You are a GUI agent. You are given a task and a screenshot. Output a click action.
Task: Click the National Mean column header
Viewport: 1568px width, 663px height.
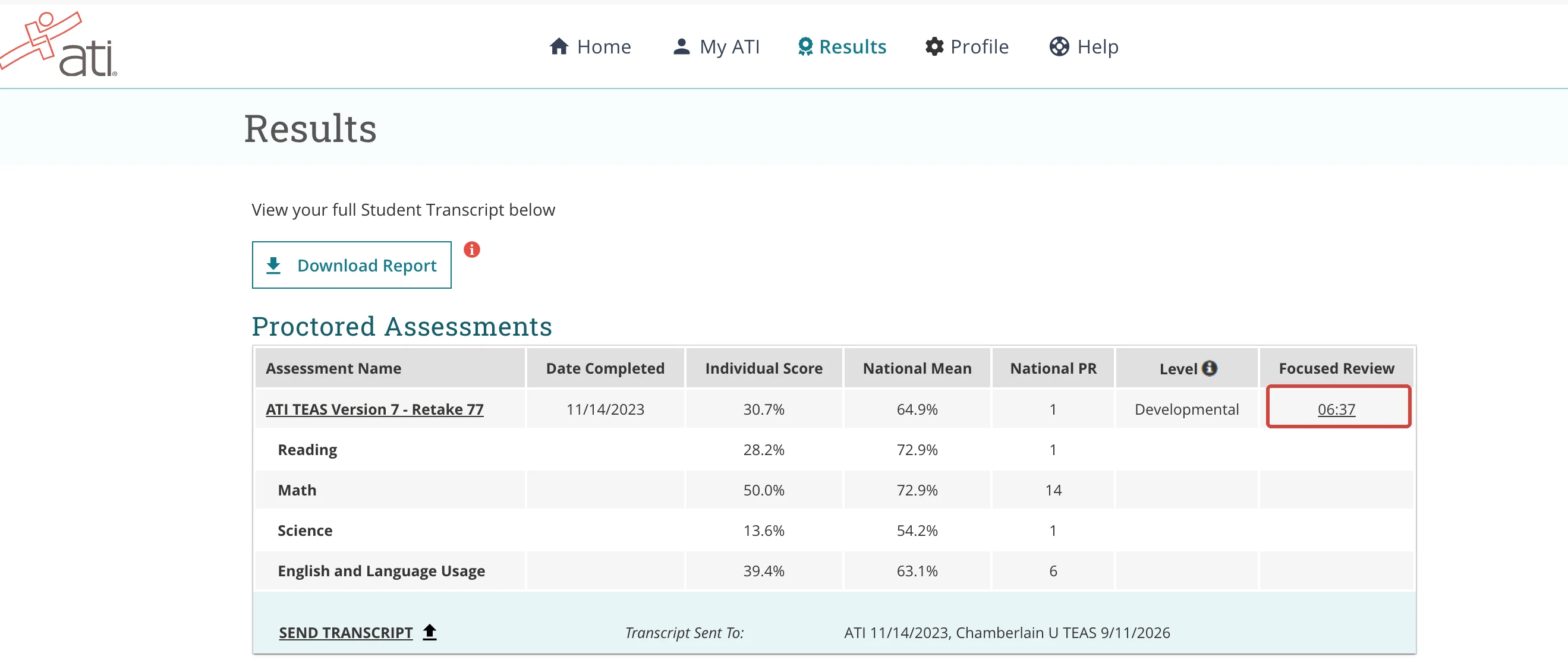coord(917,368)
